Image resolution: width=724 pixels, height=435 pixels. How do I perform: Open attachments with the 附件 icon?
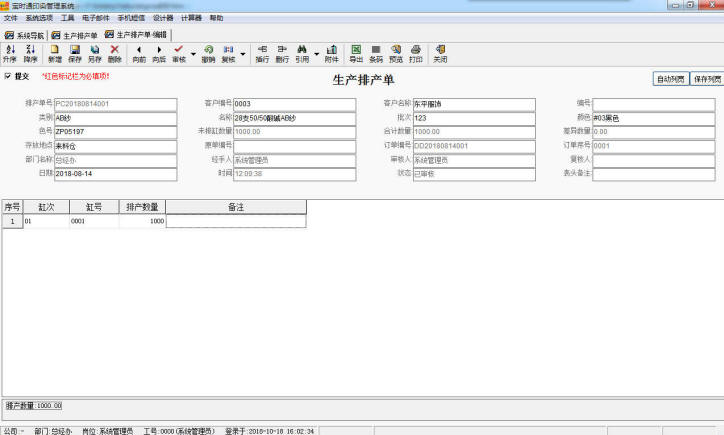click(x=332, y=54)
